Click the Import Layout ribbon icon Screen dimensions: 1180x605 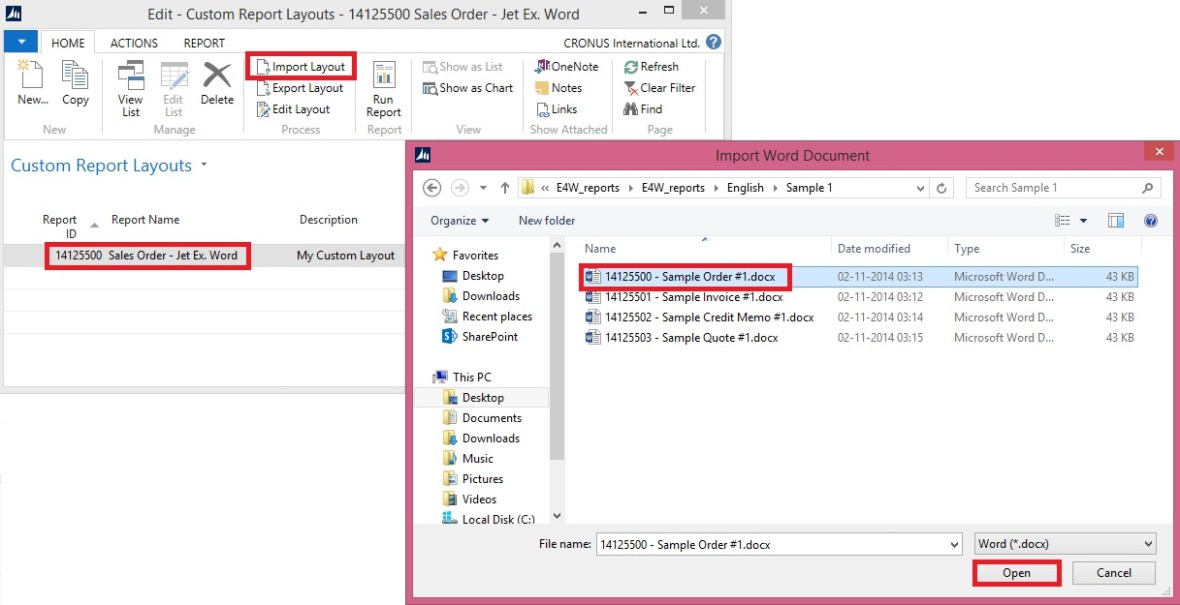pyautogui.click(x=263, y=67)
